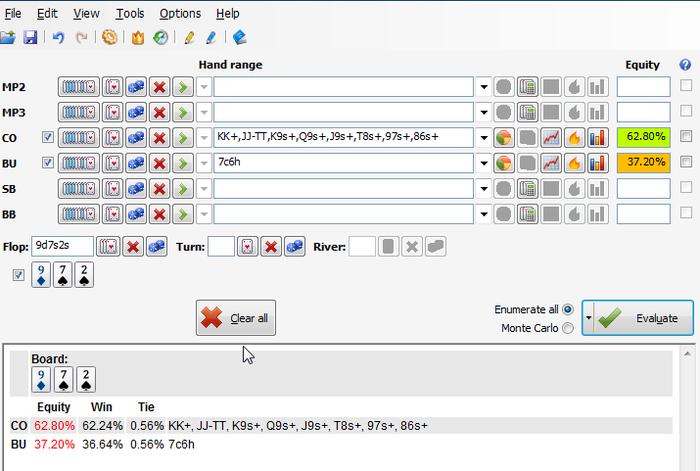
Task: Click the open file toolbar icon
Action: tap(8, 38)
